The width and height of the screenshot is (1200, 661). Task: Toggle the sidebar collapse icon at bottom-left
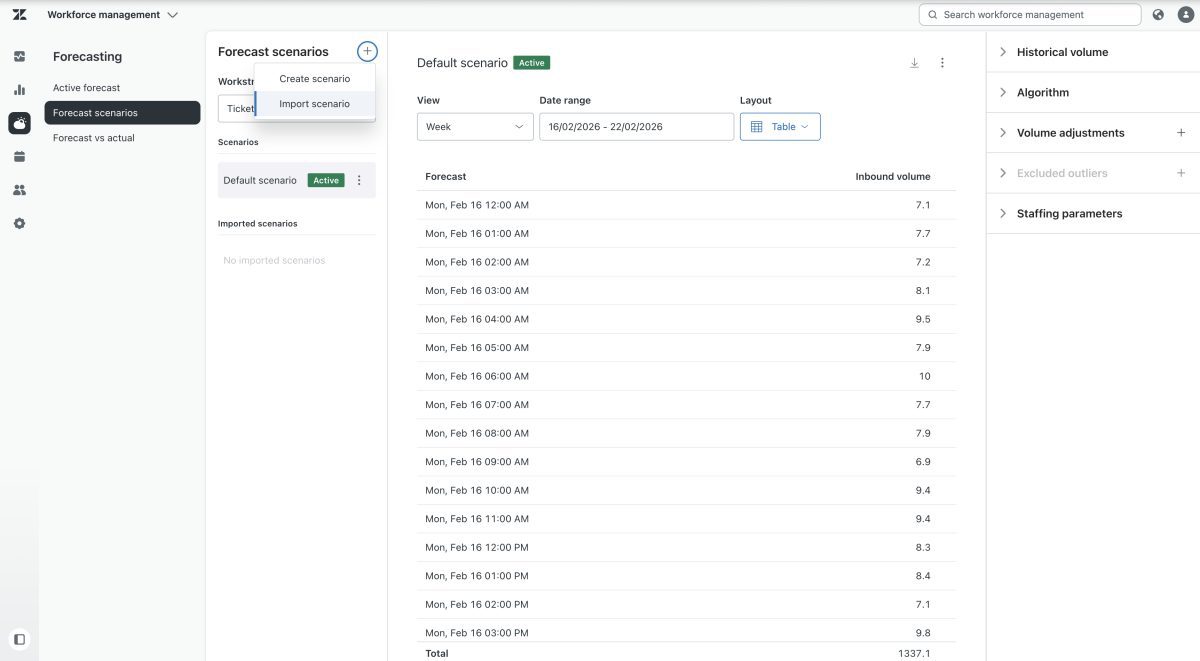[x=19, y=639]
